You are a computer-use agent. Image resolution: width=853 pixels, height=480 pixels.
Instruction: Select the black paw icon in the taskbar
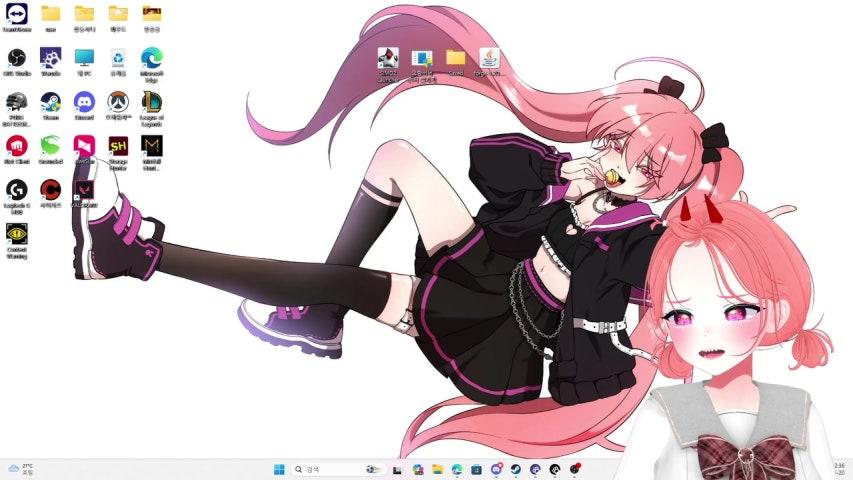click(555, 469)
